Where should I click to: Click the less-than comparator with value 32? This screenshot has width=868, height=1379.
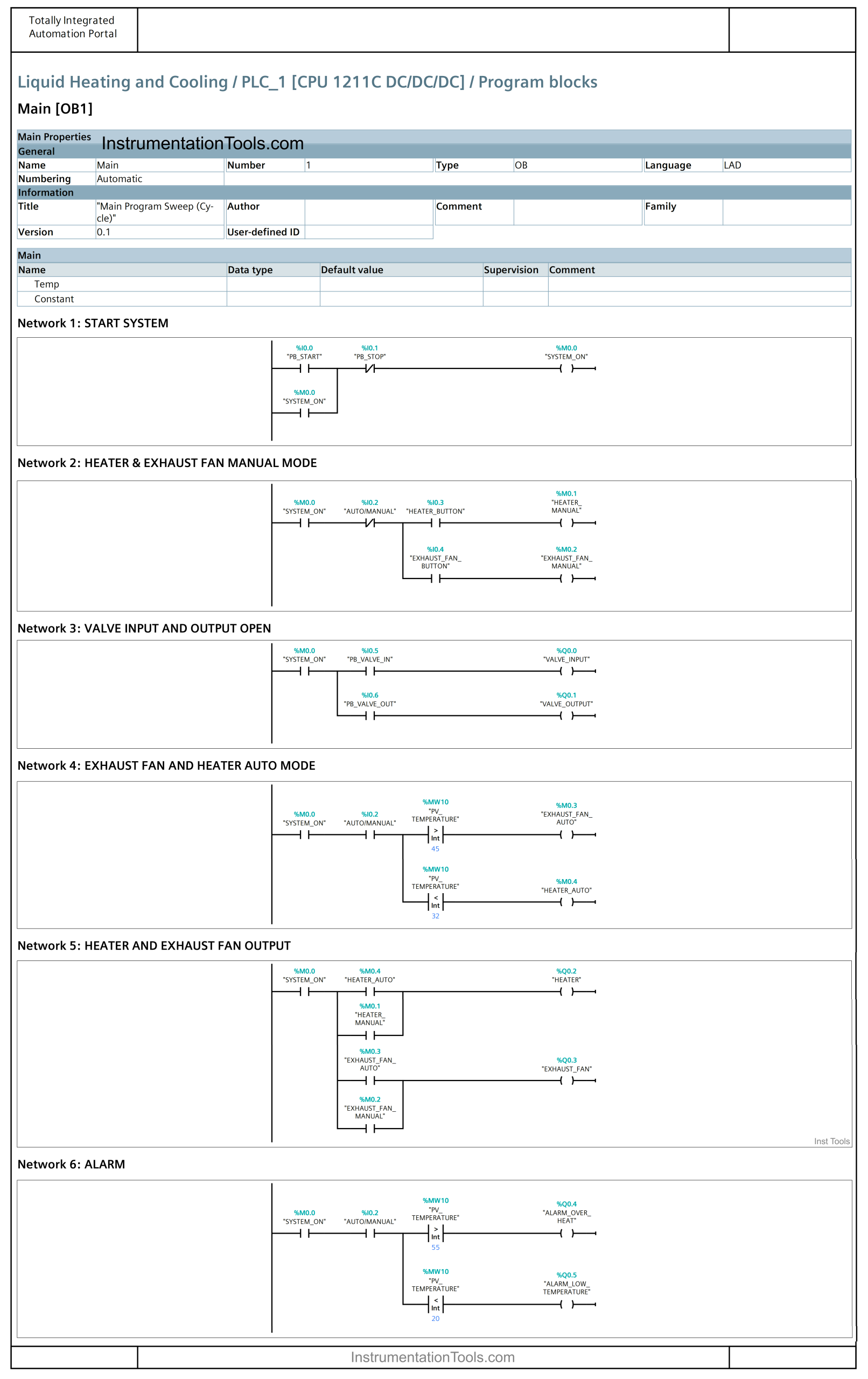pos(435,902)
